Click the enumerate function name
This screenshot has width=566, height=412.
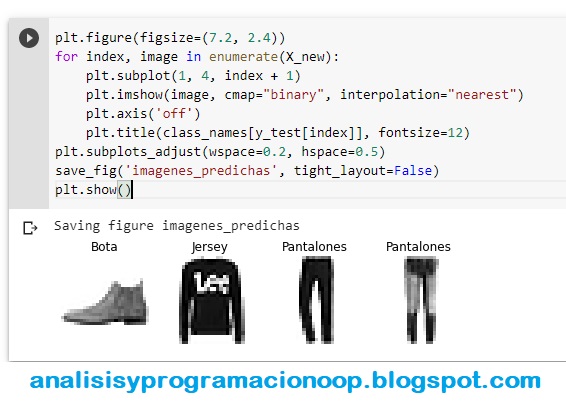click(243, 57)
